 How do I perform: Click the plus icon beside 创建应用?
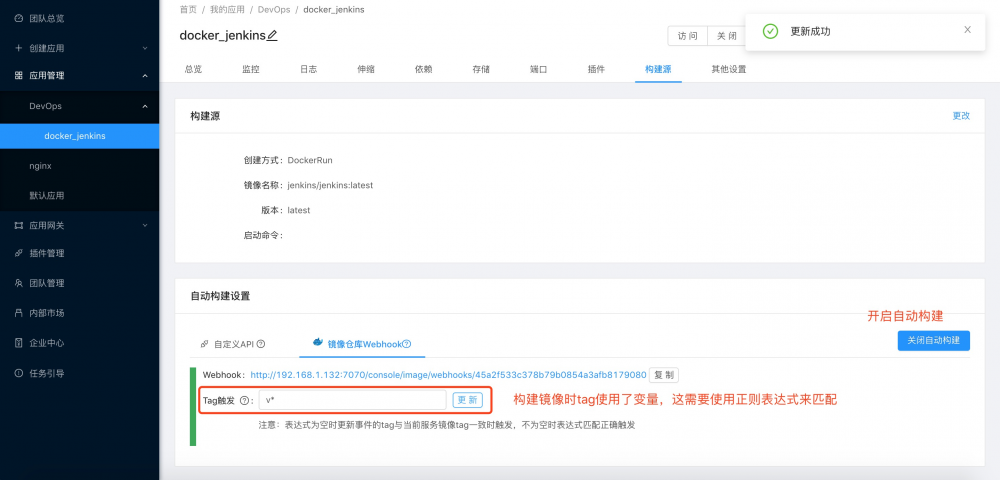[x=18, y=48]
